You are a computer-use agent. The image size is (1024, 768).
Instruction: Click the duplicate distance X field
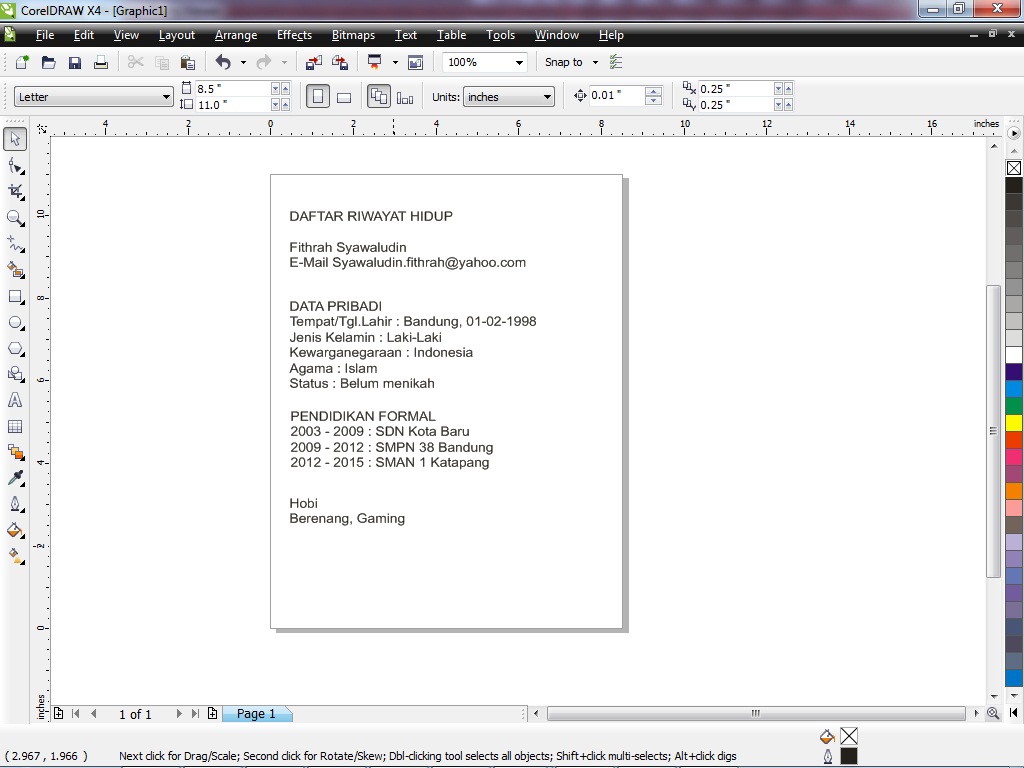735,88
